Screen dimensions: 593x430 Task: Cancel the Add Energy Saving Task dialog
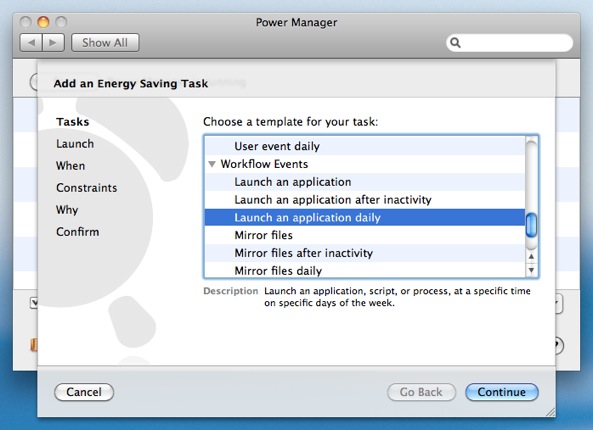(84, 392)
